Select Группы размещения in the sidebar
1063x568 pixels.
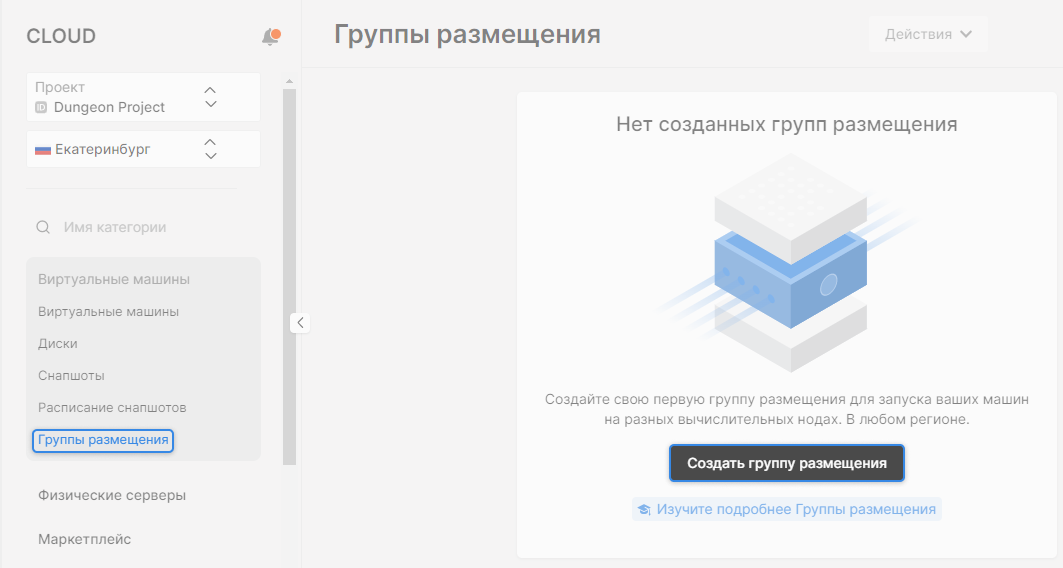(x=103, y=440)
